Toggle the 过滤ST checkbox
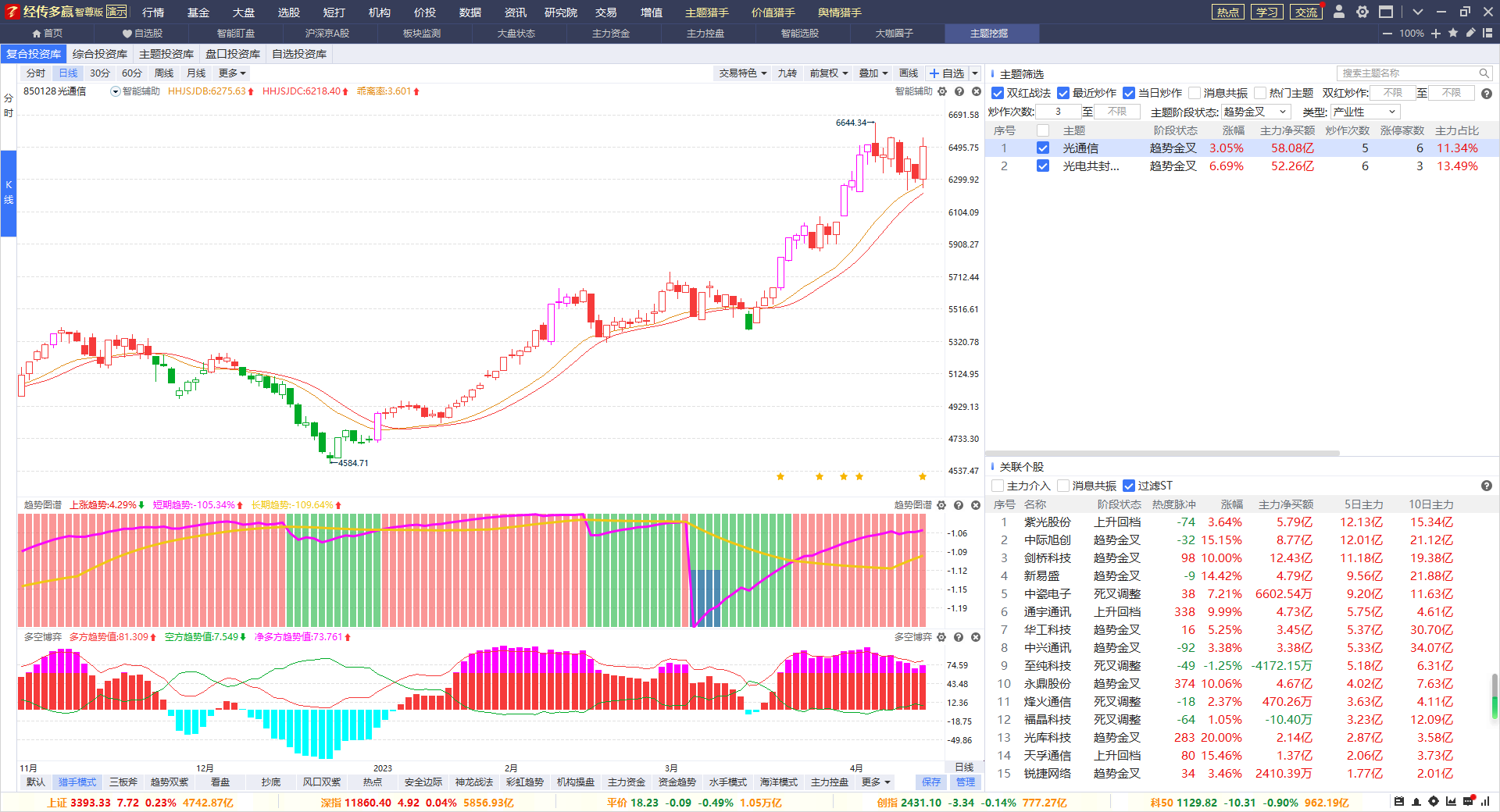Screen dimensions: 1500x812 pyautogui.click(x=1129, y=486)
